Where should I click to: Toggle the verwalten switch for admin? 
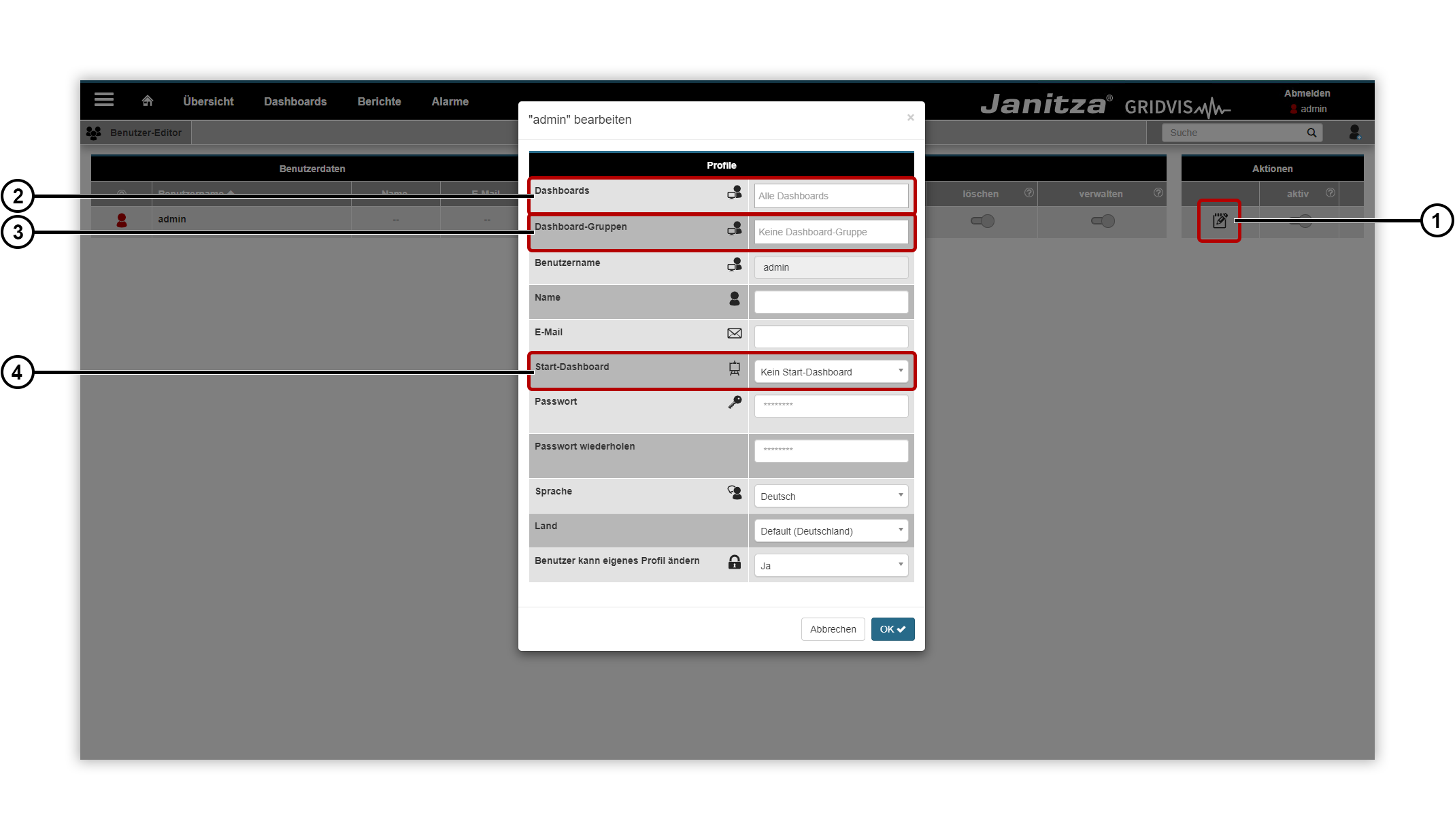1103,220
